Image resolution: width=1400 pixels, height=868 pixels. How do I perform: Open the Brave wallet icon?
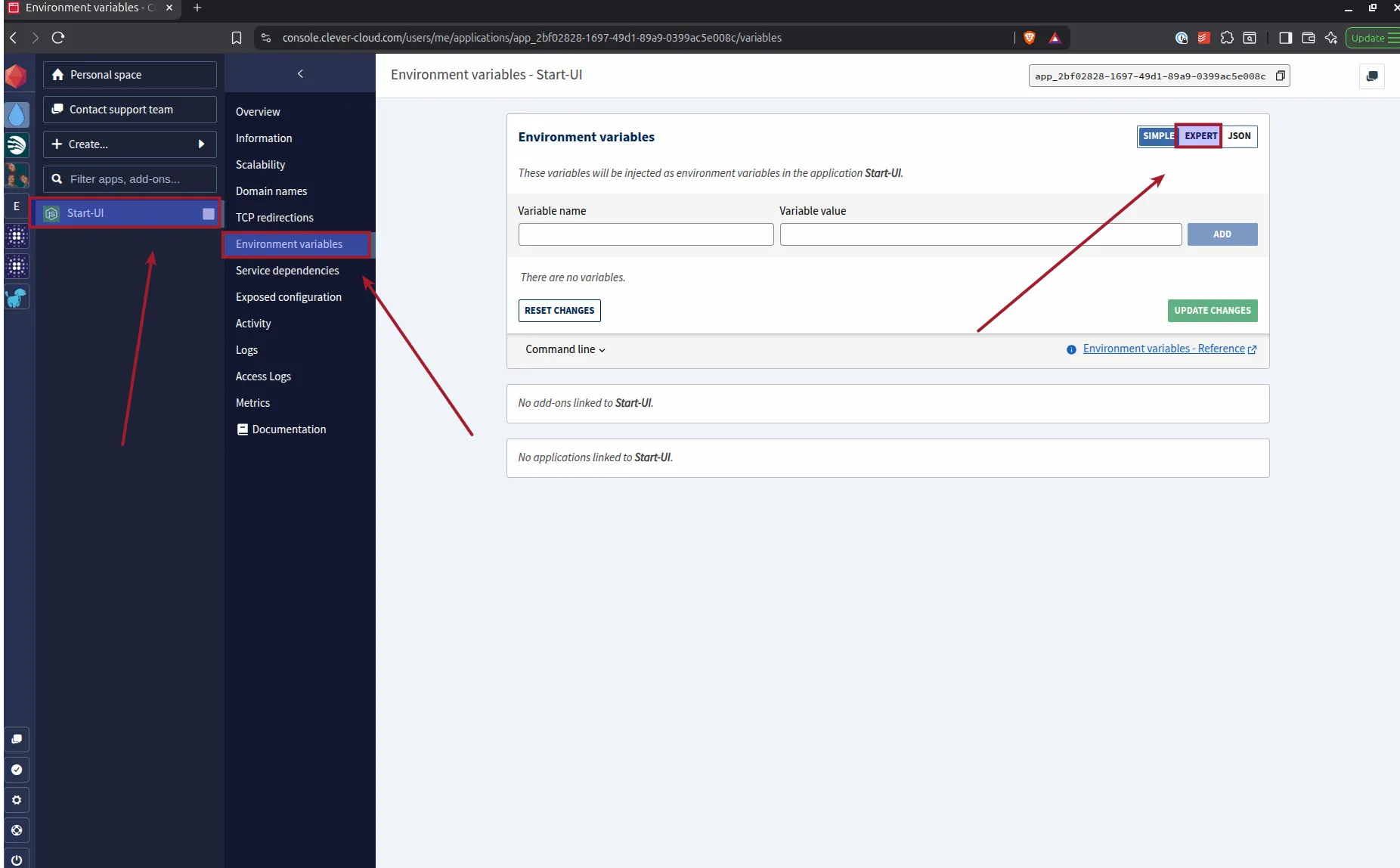1309,38
